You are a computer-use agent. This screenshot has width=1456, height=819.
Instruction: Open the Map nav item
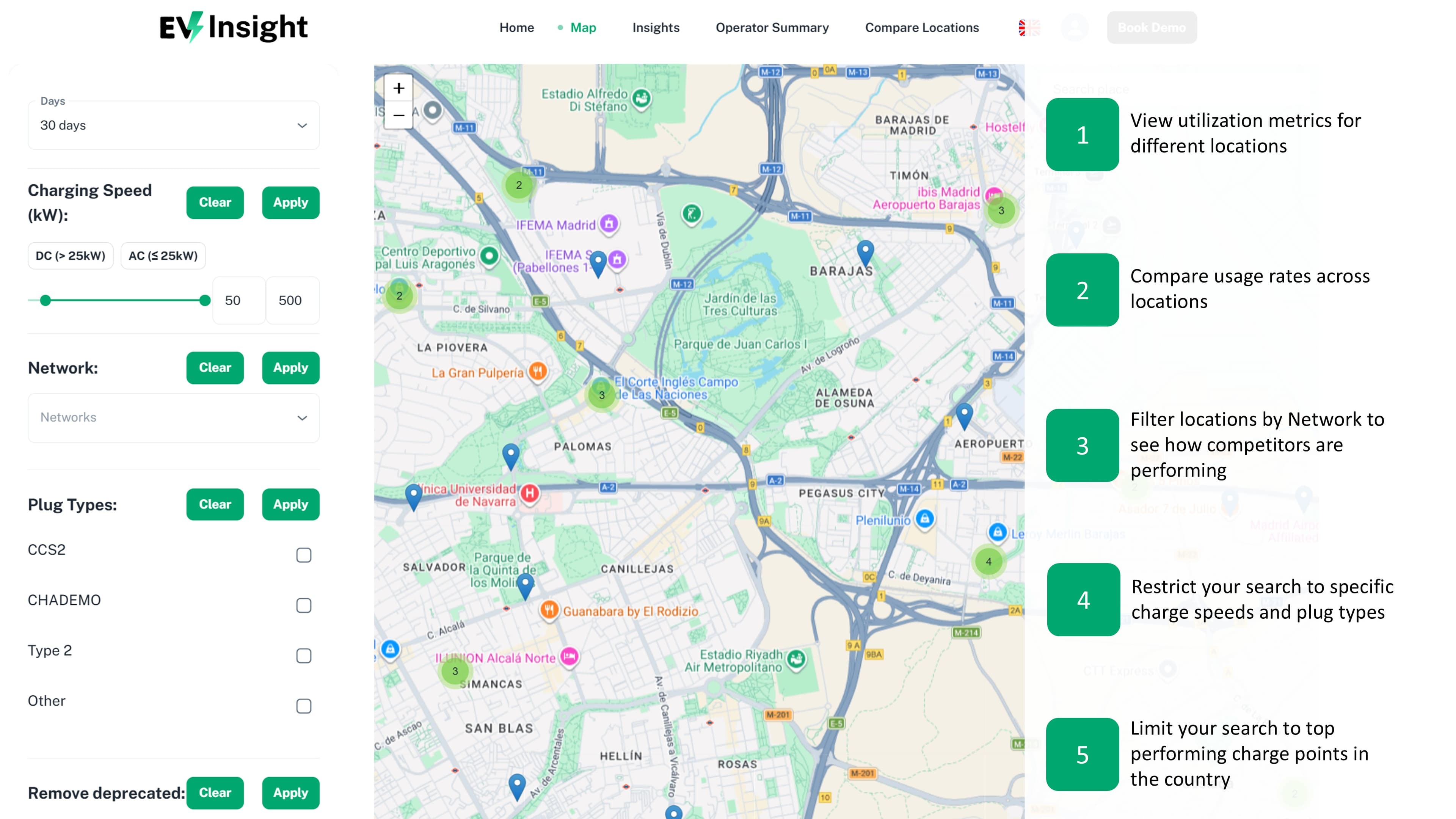583,28
